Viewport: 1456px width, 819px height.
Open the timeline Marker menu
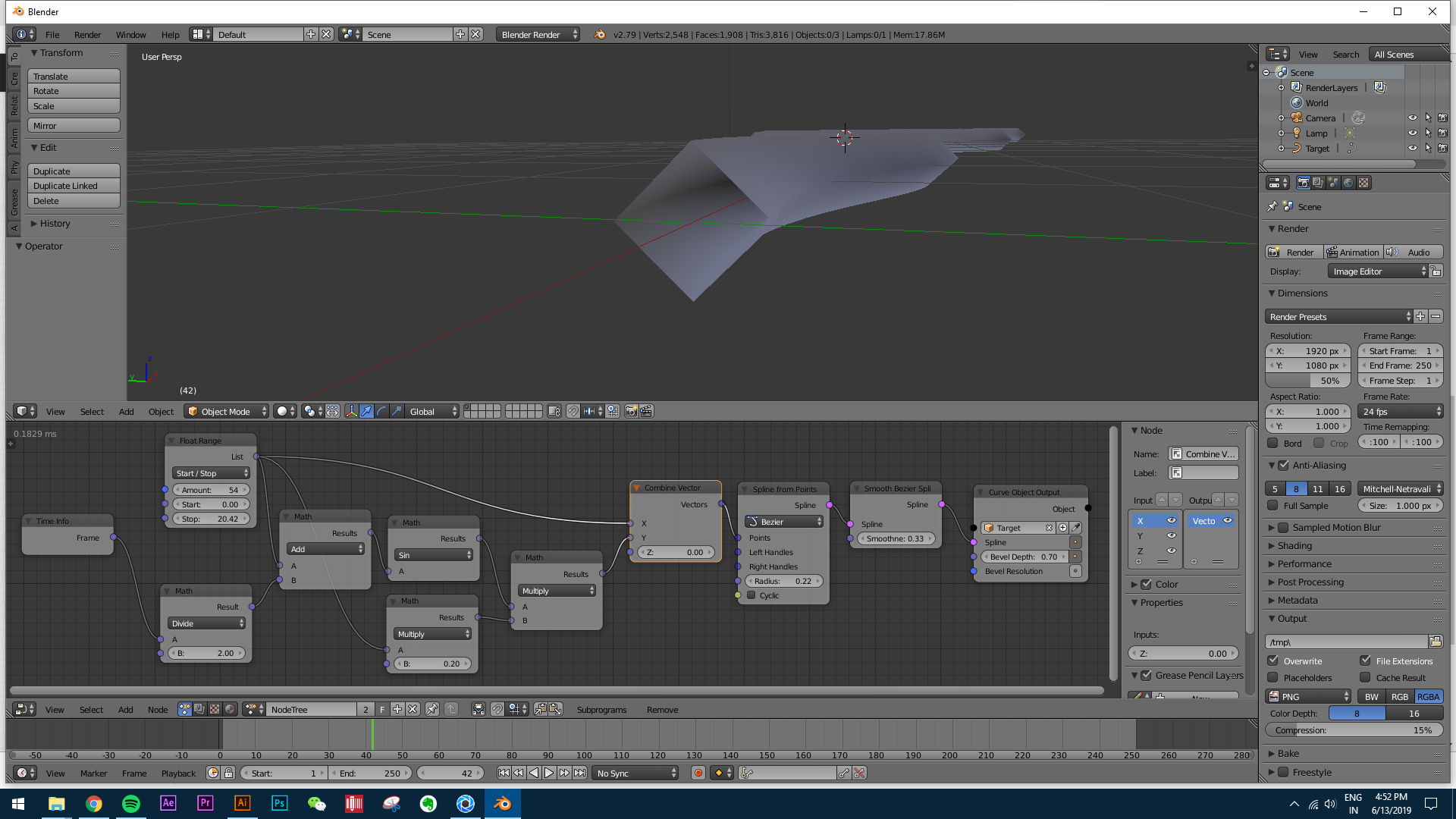(x=94, y=773)
